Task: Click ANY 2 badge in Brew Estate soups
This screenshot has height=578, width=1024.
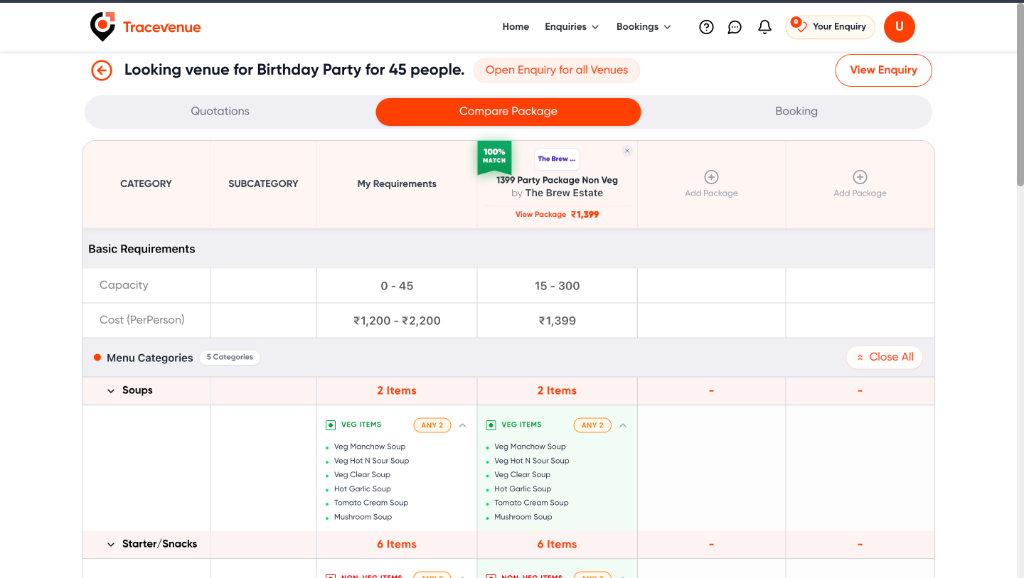Action: 592,425
